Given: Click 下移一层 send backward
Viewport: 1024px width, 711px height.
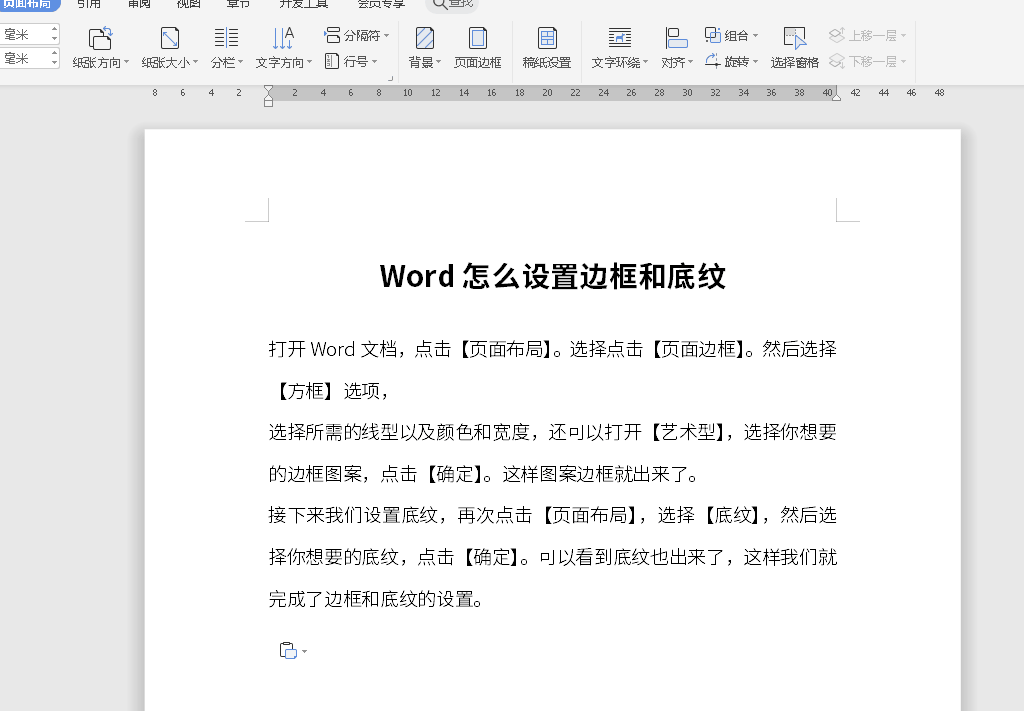Looking at the screenshot, I should tap(867, 61).
